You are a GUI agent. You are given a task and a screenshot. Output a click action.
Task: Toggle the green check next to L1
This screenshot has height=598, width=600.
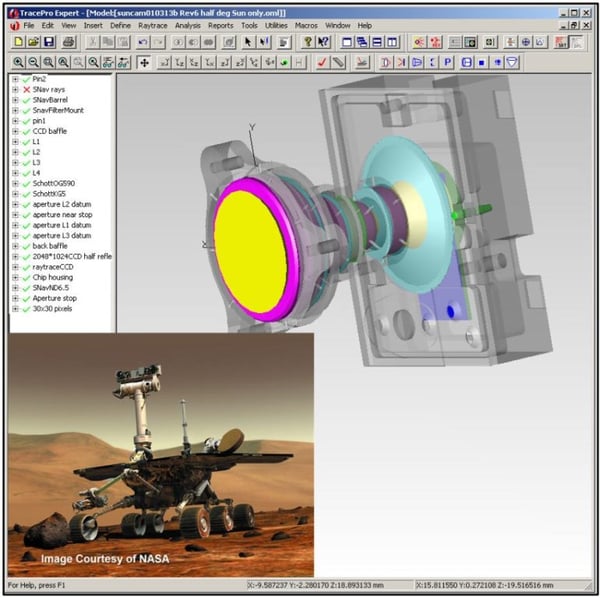pos(27,142)
